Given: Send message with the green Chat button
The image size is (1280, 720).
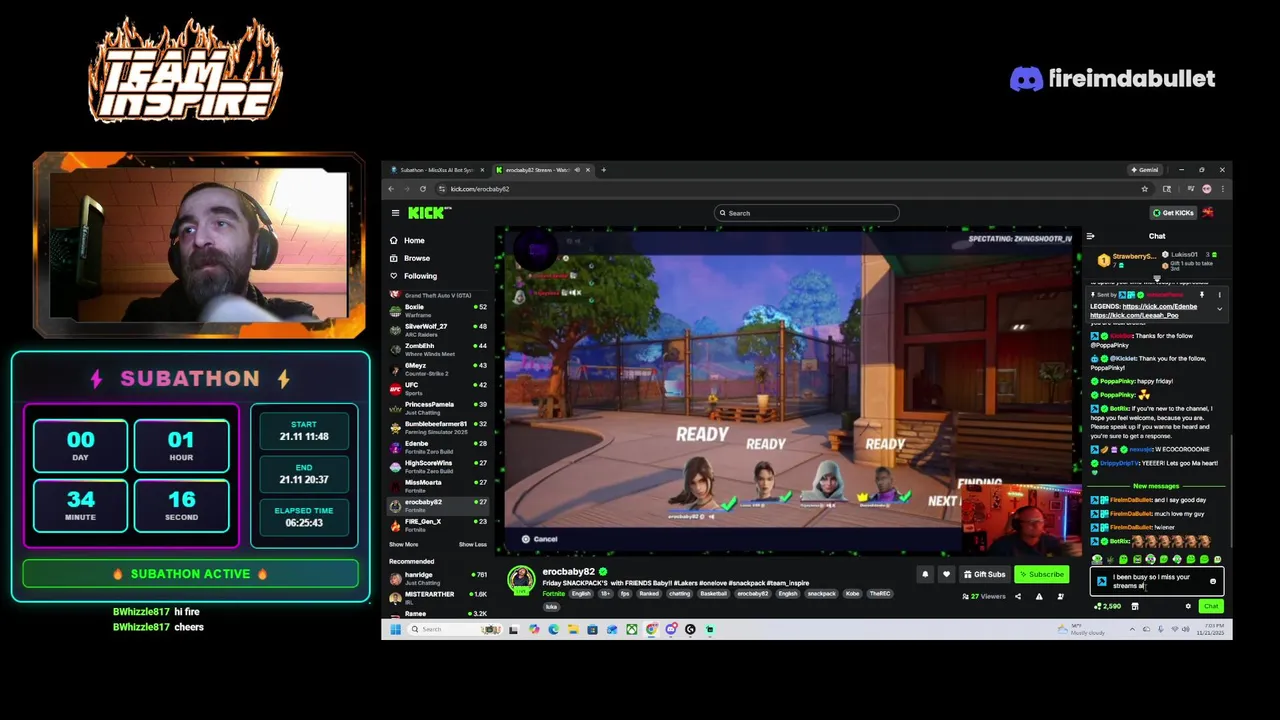Looking at the screenshot, I should click(x=1211, y=606).
